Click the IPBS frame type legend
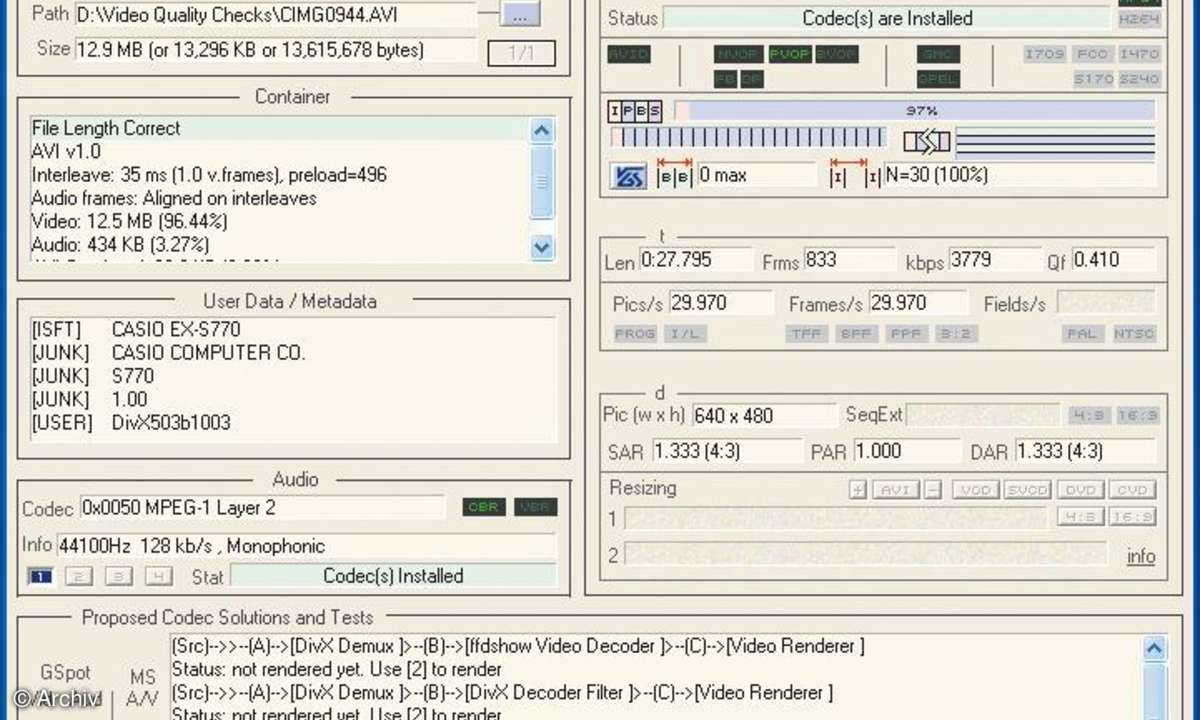 click(635, 110)
